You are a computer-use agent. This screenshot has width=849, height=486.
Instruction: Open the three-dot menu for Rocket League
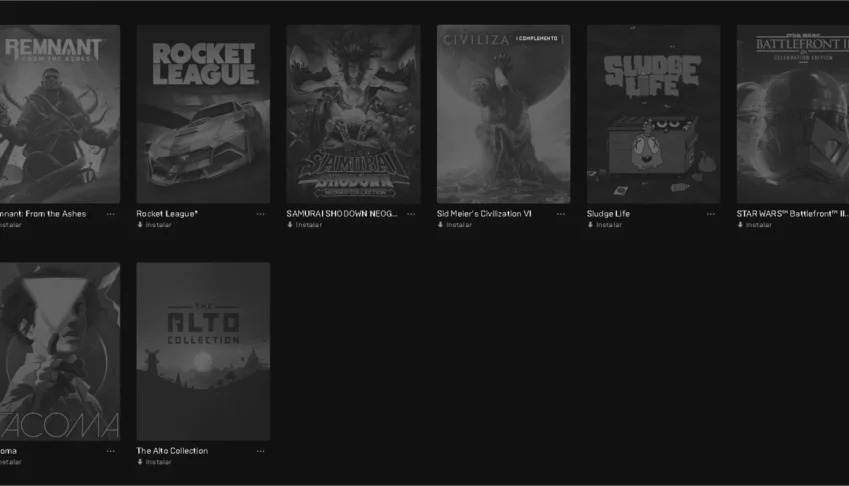coord(260,214)
